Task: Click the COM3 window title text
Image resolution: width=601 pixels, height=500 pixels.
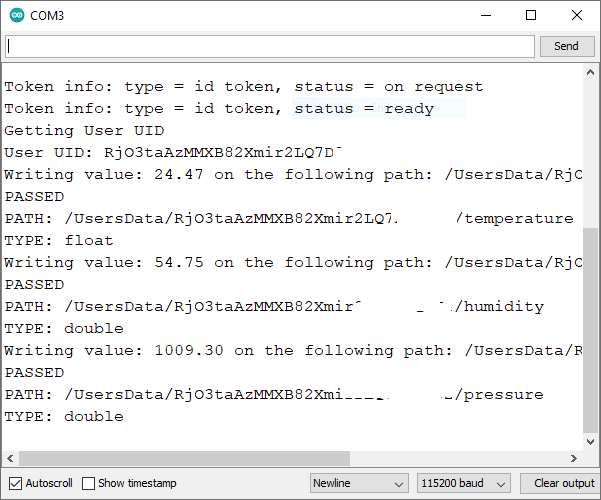Action: pyautogui.click(x=47, y=16)
